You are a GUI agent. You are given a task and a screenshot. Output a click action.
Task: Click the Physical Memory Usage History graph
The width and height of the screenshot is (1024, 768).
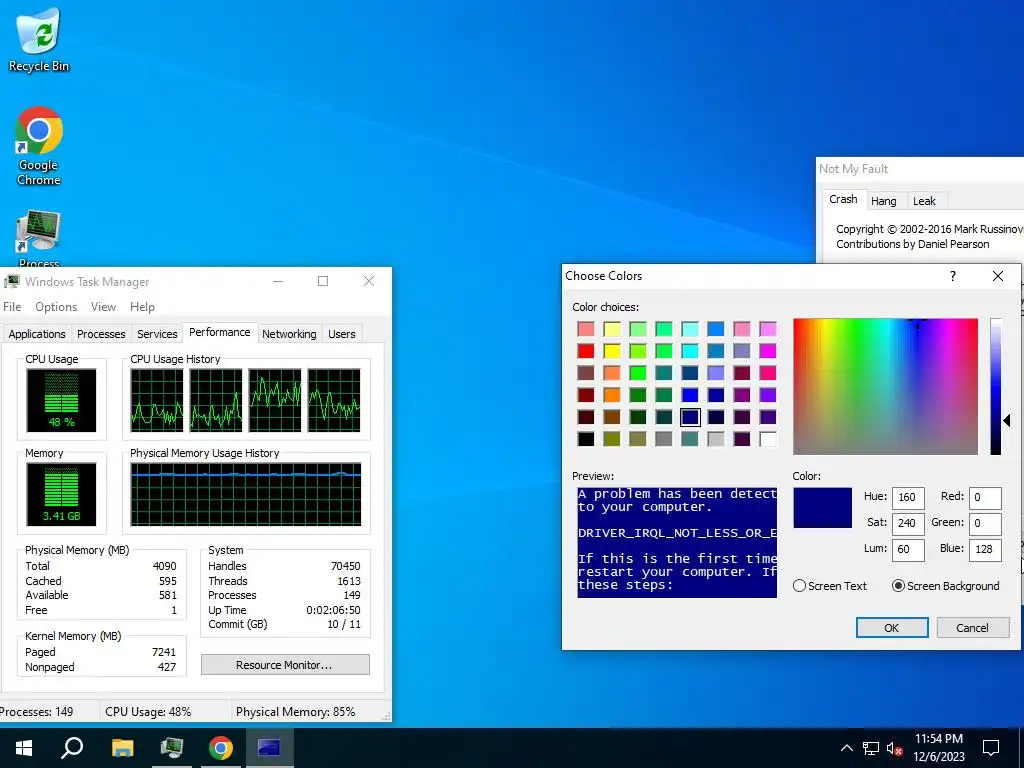click(246, 494)
